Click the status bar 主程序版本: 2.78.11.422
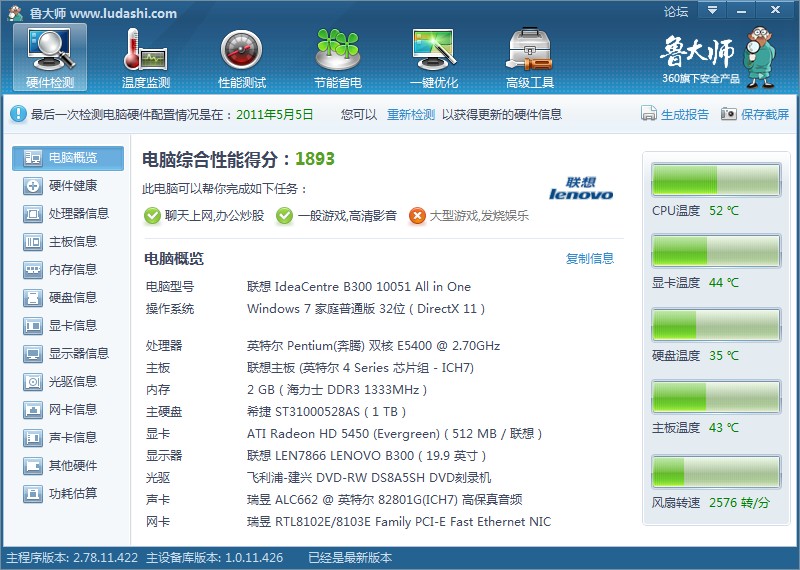800x570 pixels. click(72, 558)
